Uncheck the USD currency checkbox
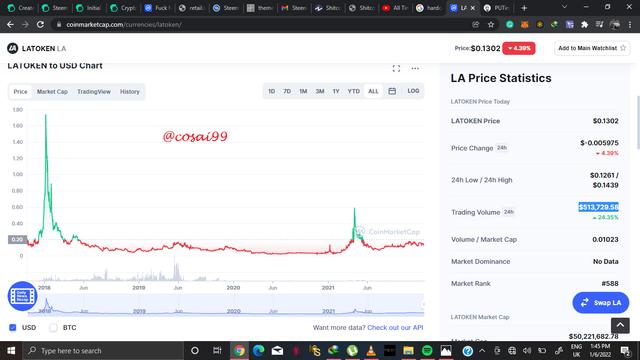This screenshot has width=640, height=360. click(x=13, y=327)
